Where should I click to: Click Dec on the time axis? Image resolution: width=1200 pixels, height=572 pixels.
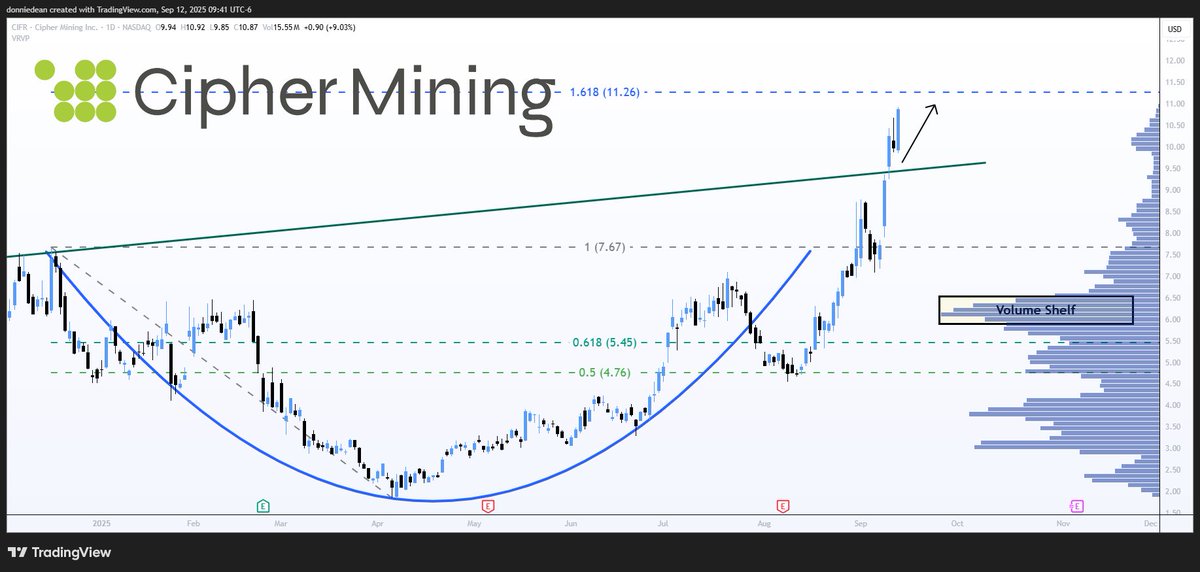[x=1151, y=522]
